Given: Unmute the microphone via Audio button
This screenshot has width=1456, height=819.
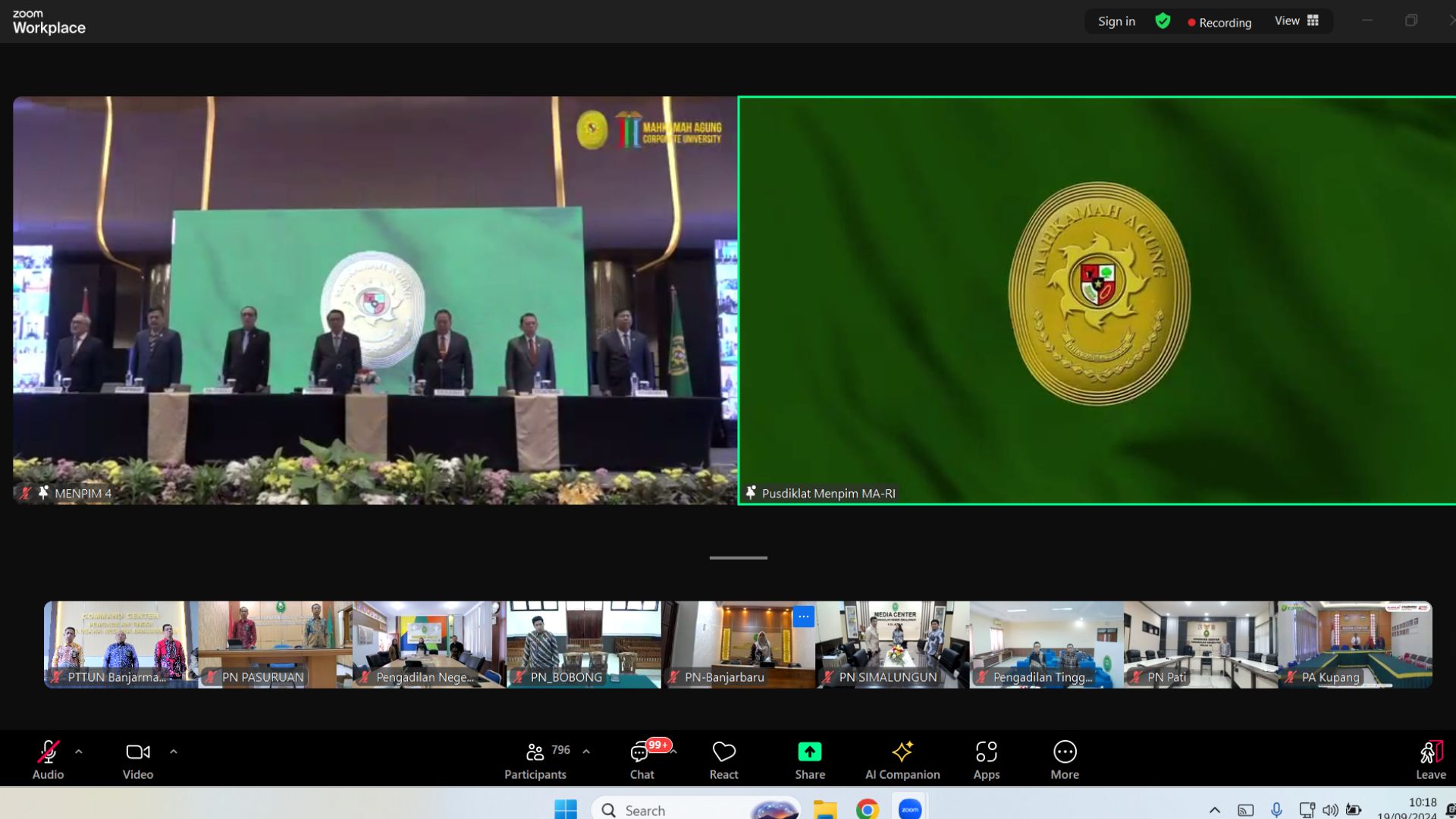Looking at the screenshot, I should click(48, 752).
